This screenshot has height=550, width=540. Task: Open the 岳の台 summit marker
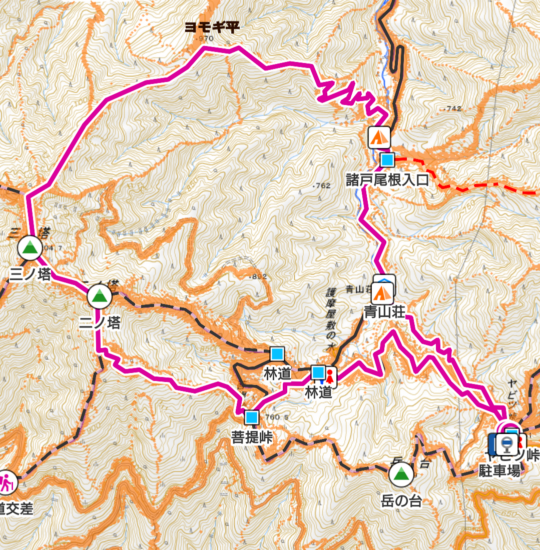(401, 475)
